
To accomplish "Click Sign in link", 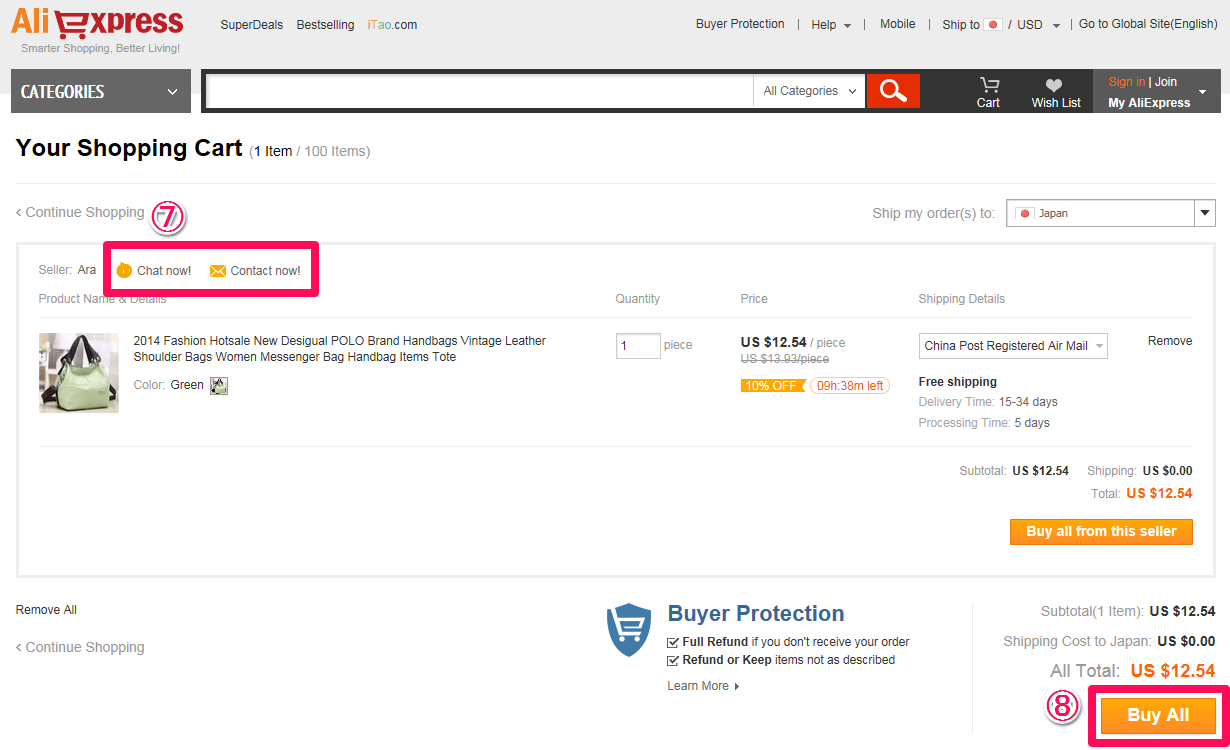I will pyautogui.click(x=1126, y=82).
